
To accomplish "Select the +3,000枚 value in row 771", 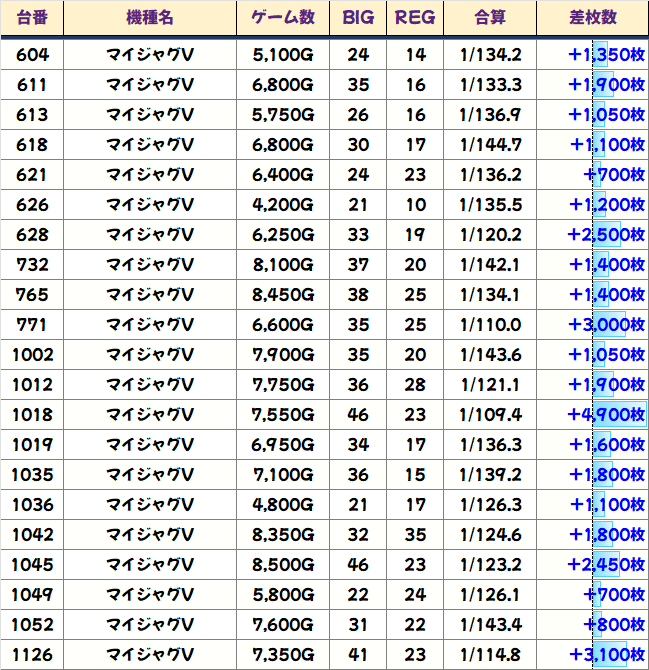I will point(606,325).
